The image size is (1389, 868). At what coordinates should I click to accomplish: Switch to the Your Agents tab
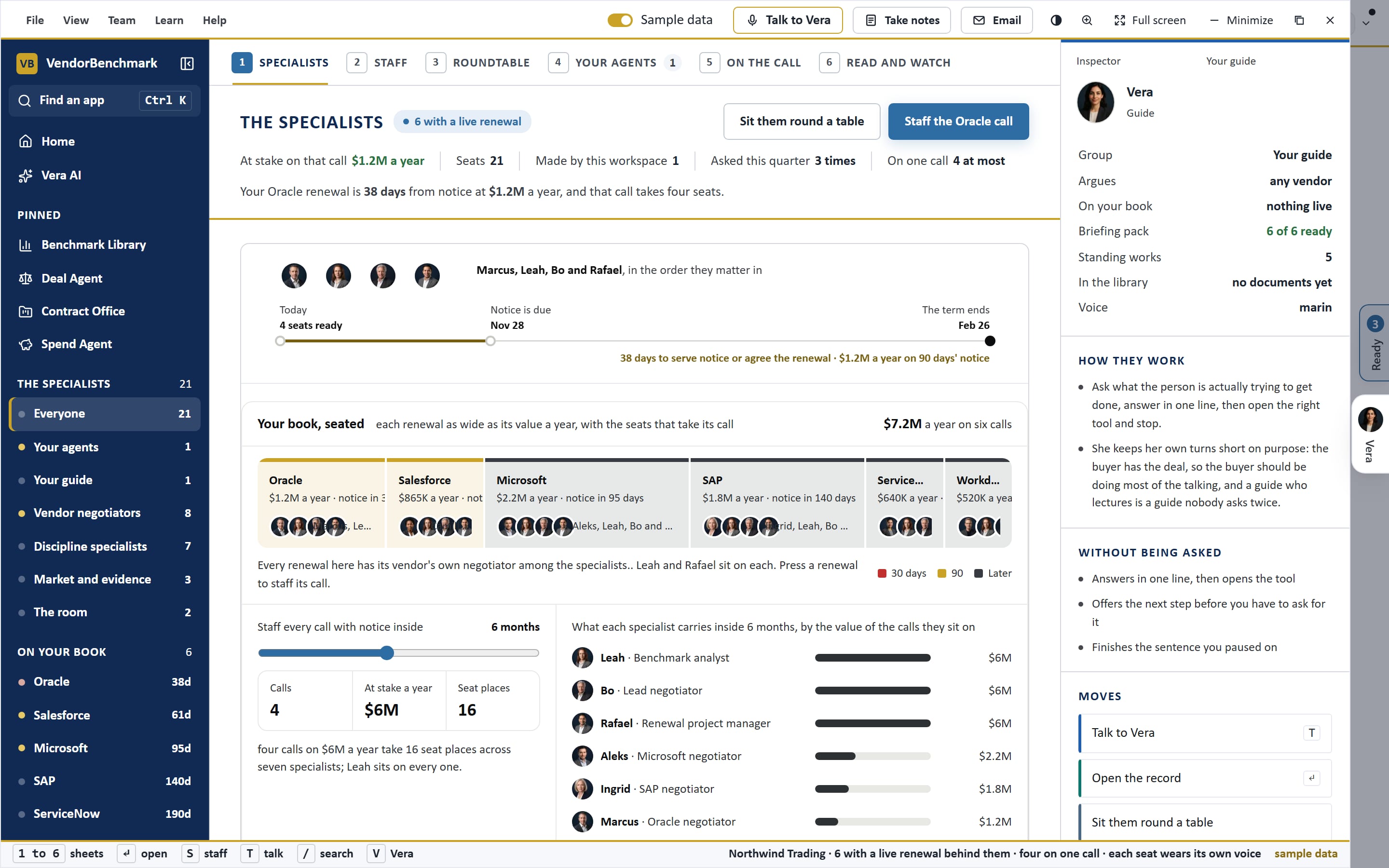(x=615, y=63)
